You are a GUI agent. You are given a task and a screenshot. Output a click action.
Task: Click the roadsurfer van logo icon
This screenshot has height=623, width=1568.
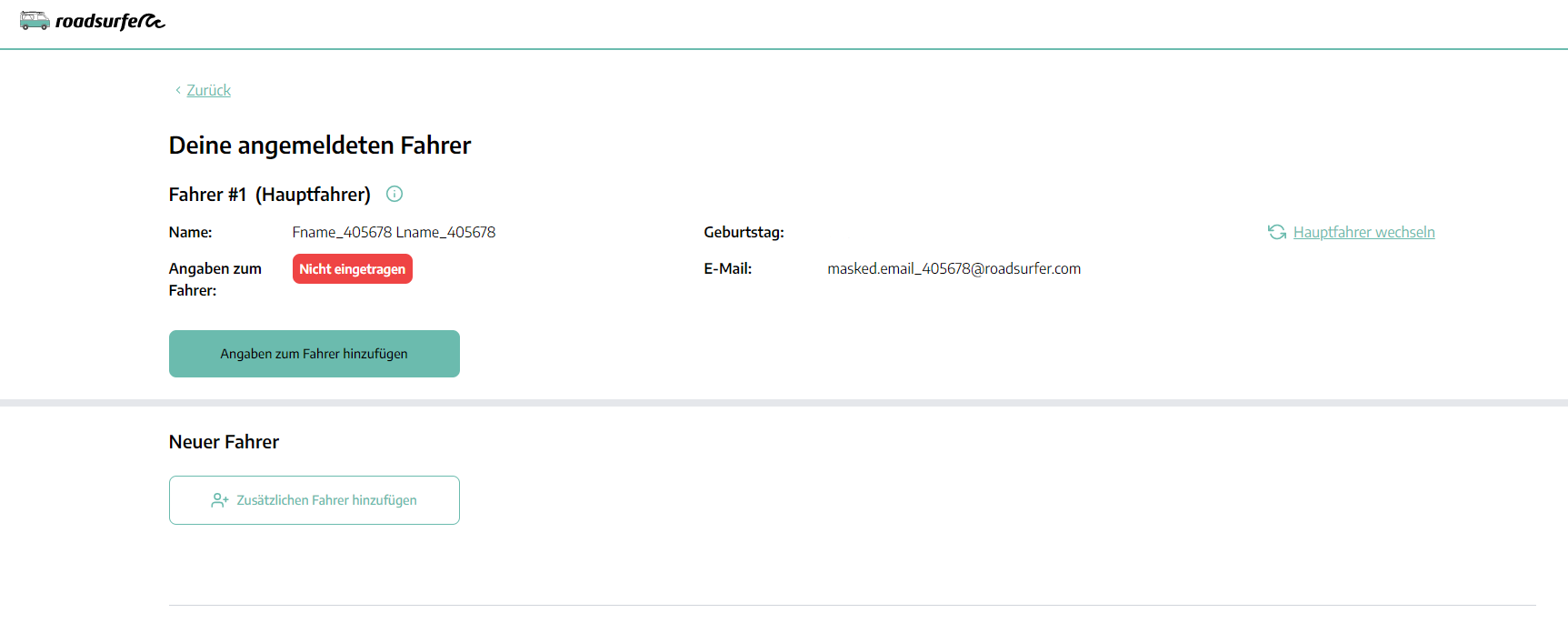point(35,20)
